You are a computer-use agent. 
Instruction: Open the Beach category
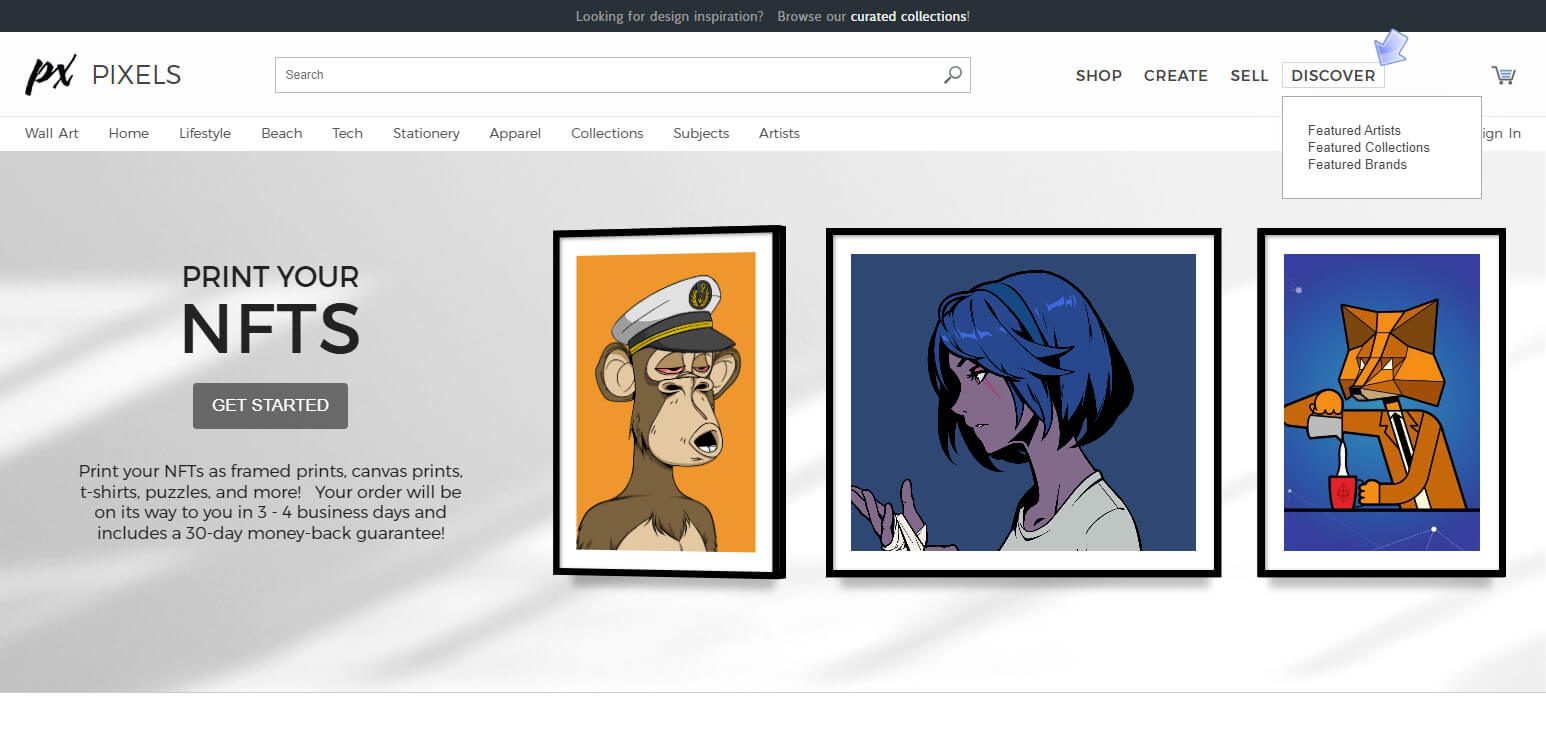[x=282, y=133]
